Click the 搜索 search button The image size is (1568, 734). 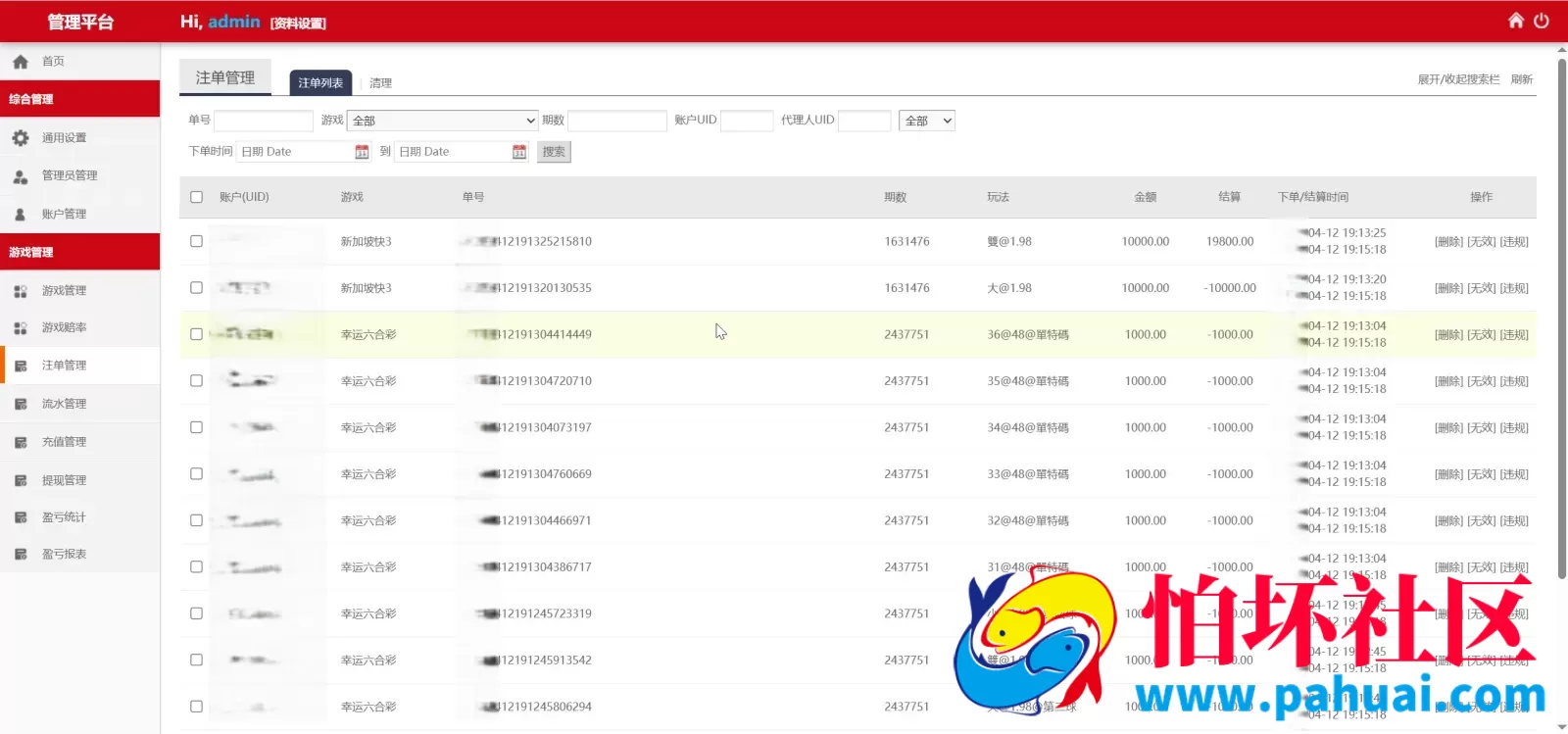click(554, 152)
